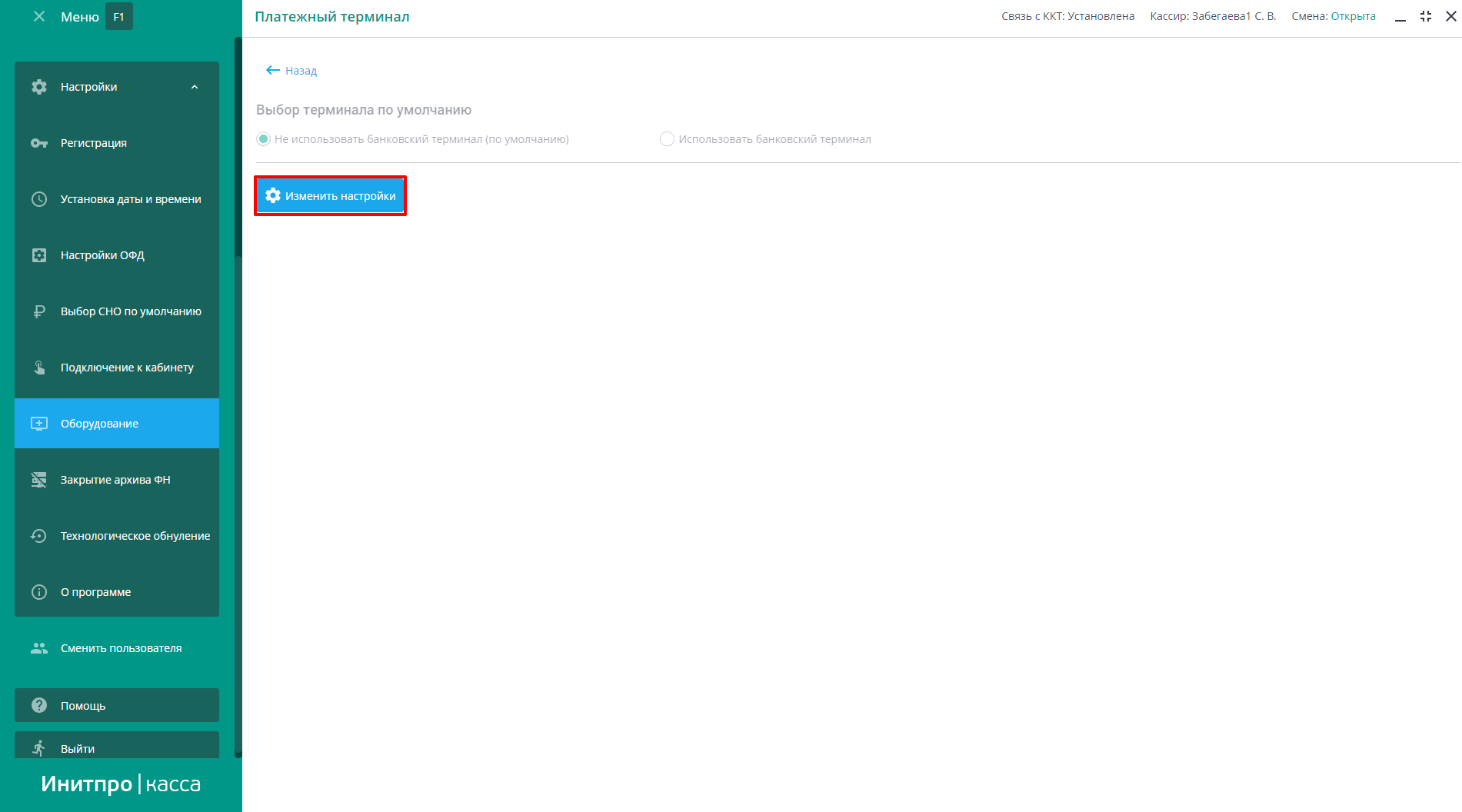1462x812 pixels.
Task: Open О программе menu item
Action: tap(117, 592)
